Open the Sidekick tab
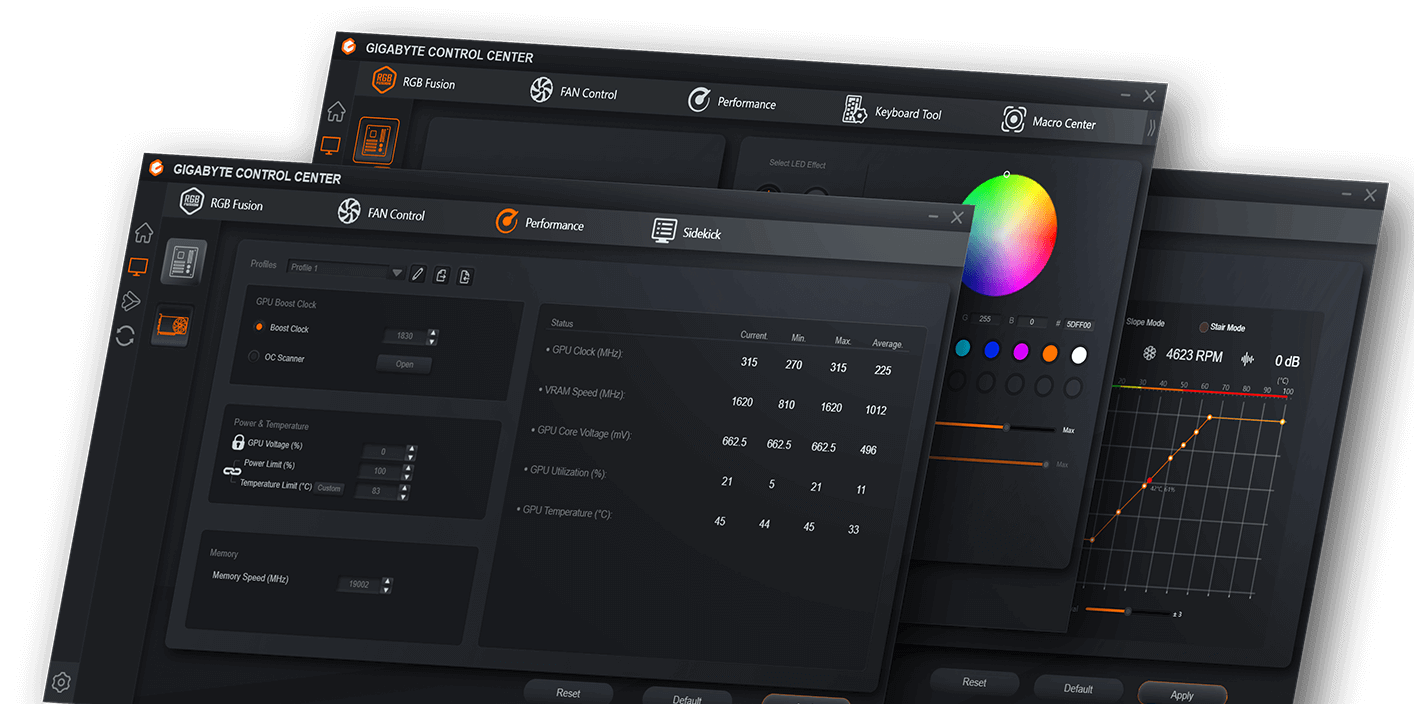Image resolution: width=1414 pixels, height=704 pixels. (686, 232)
